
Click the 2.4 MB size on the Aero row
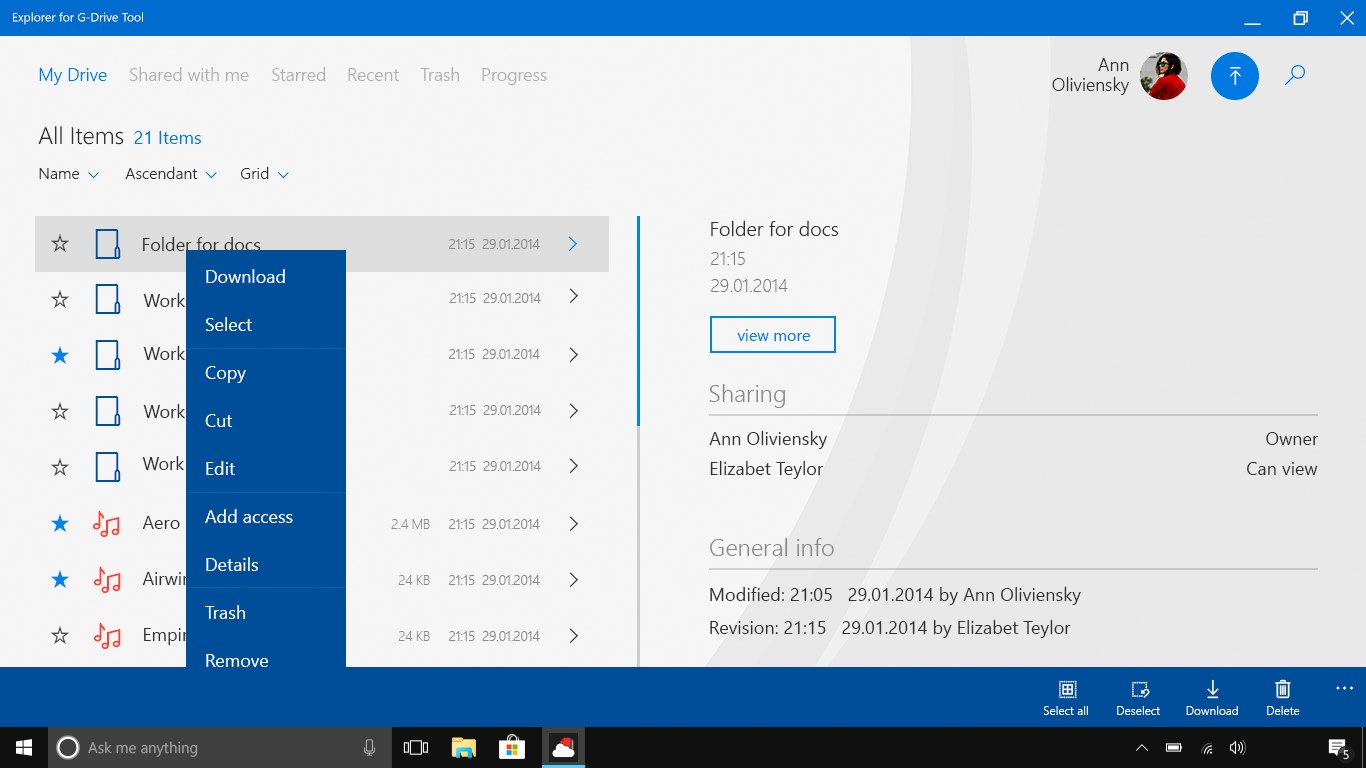(x=410, y=524)
